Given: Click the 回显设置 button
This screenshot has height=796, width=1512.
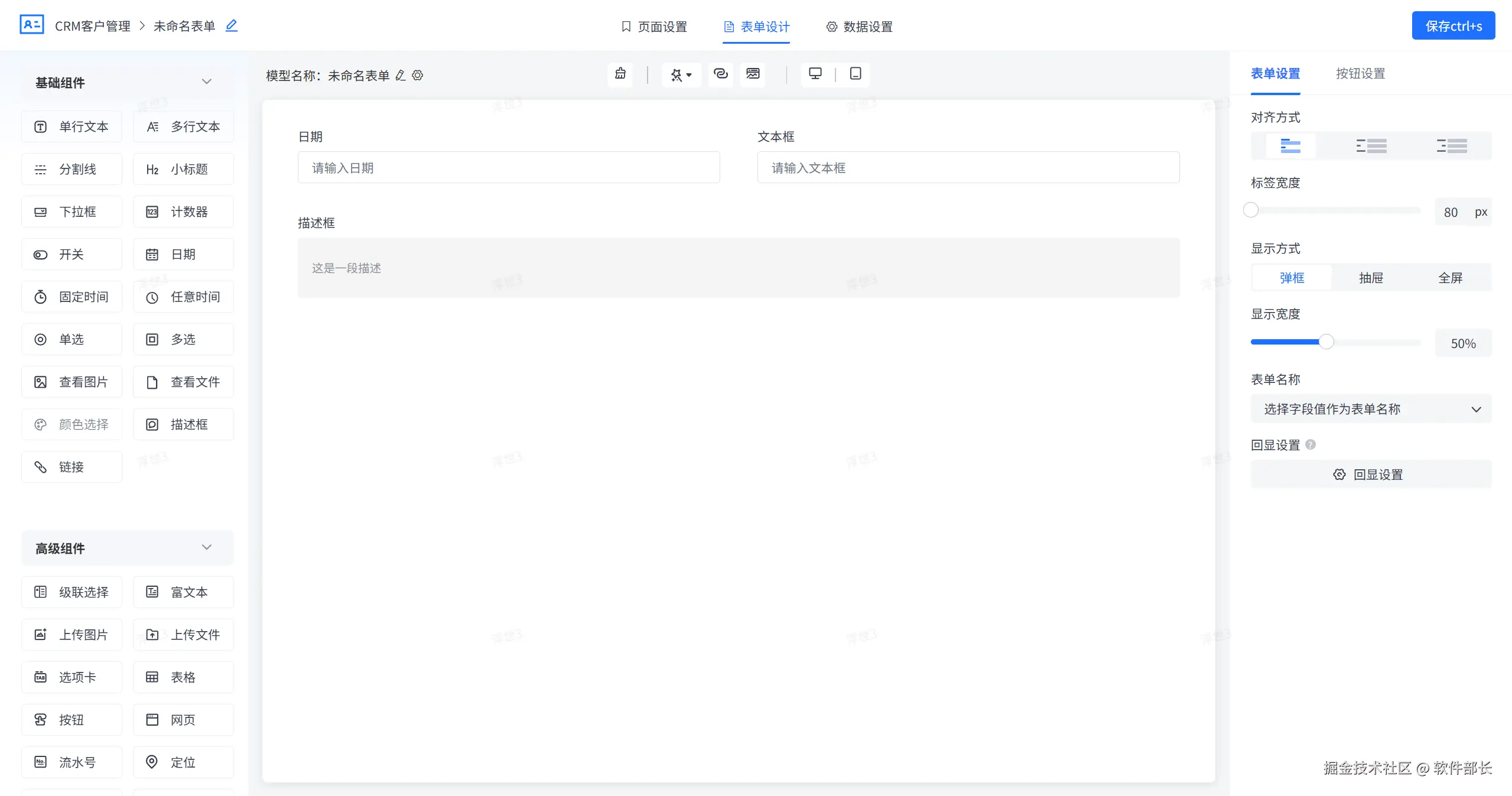Looking at the screenshot, I should pos(1371,475).
